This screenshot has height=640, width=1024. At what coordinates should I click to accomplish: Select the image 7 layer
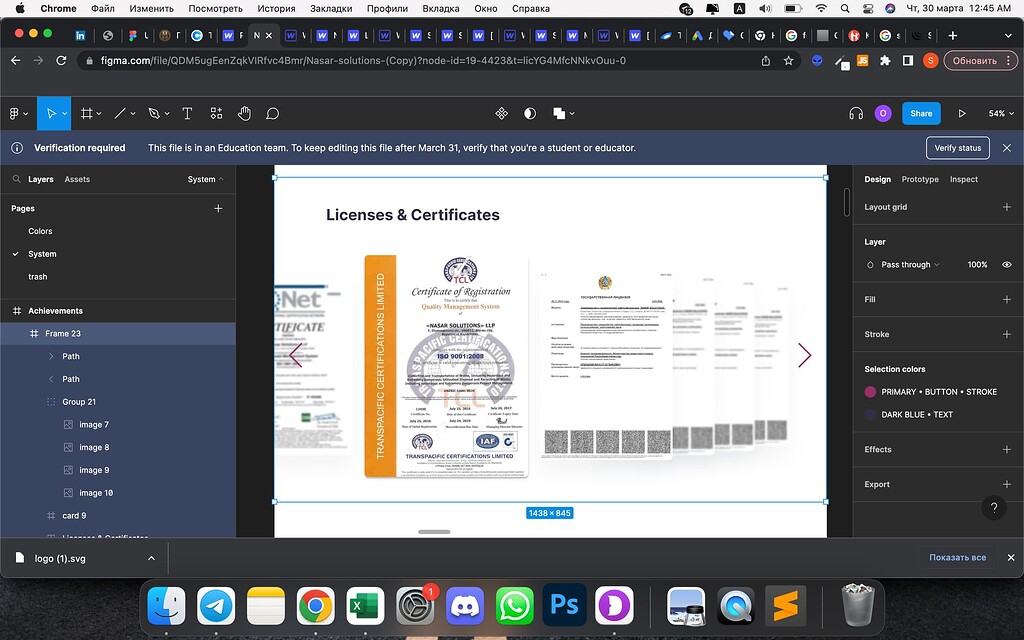94,425
